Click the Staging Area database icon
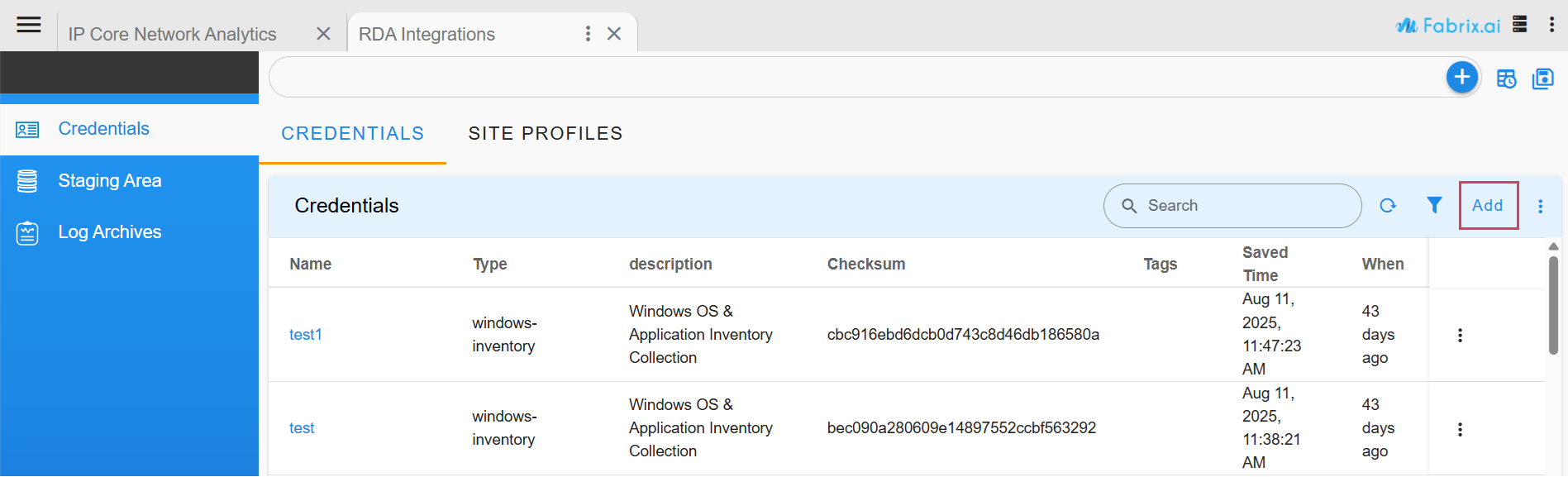1568x477 pixels. click(27, 181)
